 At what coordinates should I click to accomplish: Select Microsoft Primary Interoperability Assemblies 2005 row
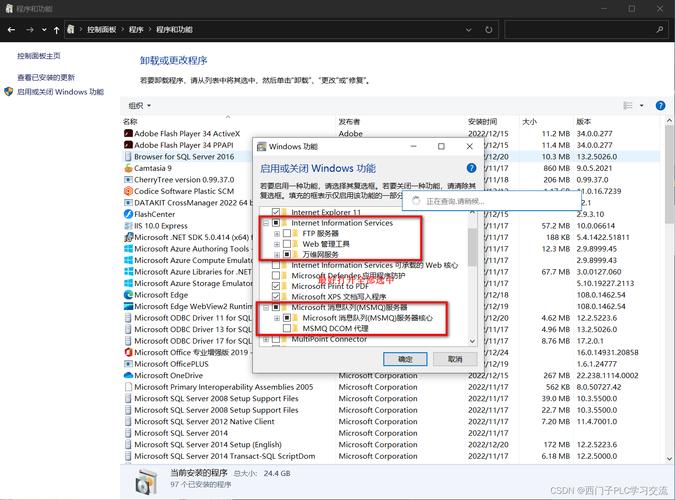pos(392,387)
